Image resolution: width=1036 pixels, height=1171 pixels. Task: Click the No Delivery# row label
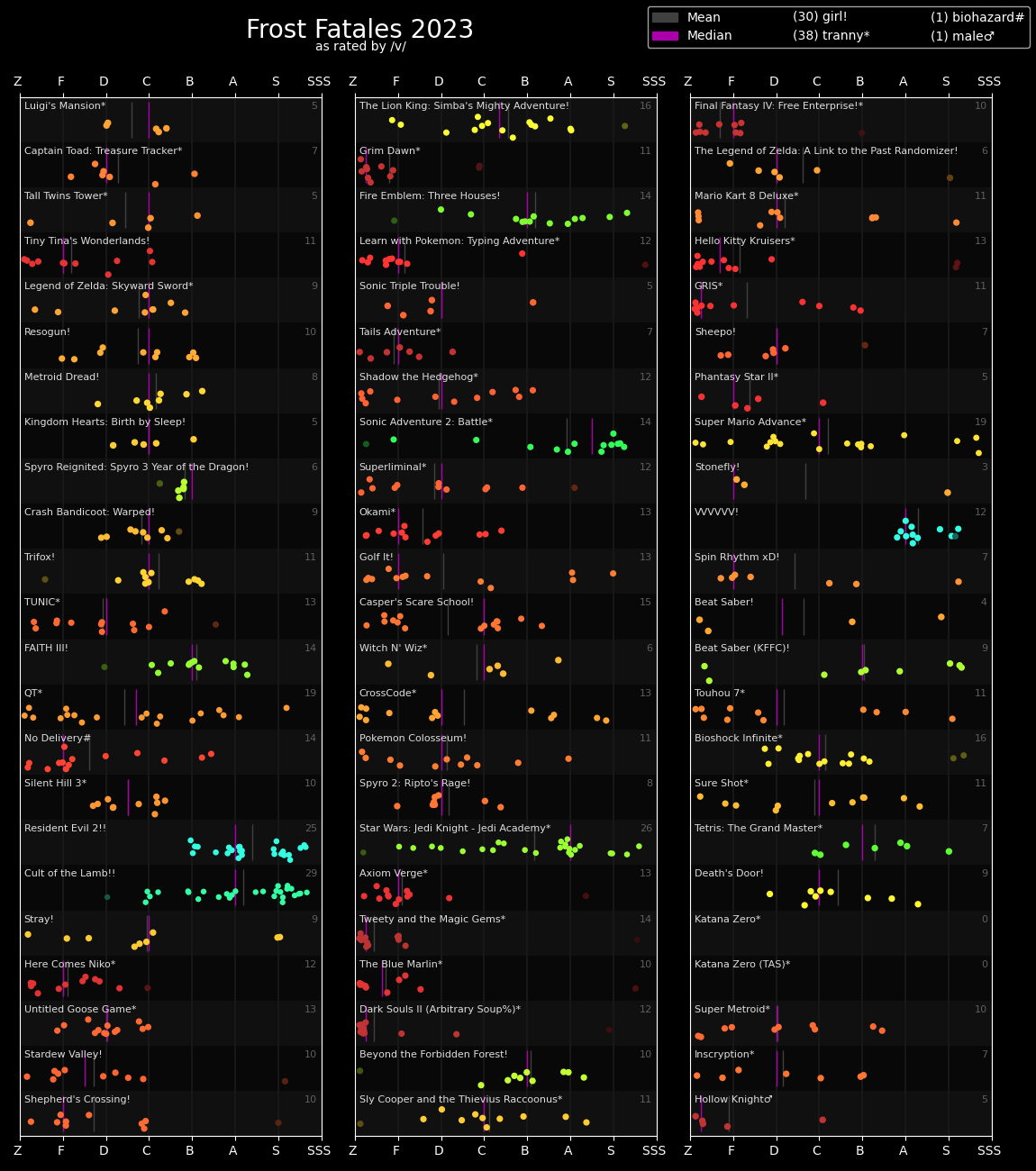pyautogui.click(x=58, y=738)
